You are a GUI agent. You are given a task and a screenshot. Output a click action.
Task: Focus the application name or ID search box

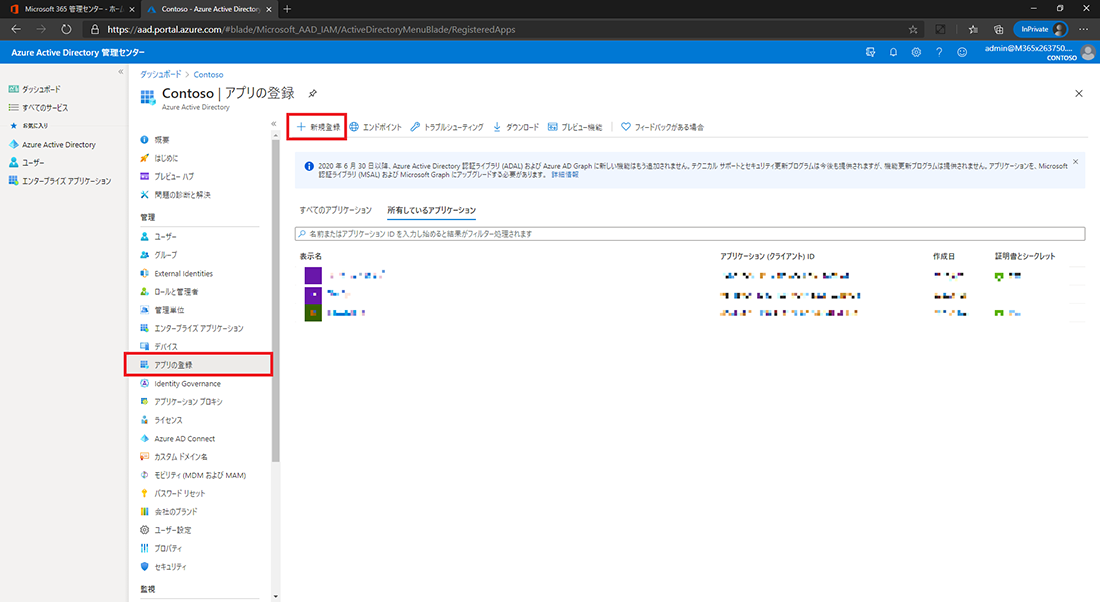point(690,234)
